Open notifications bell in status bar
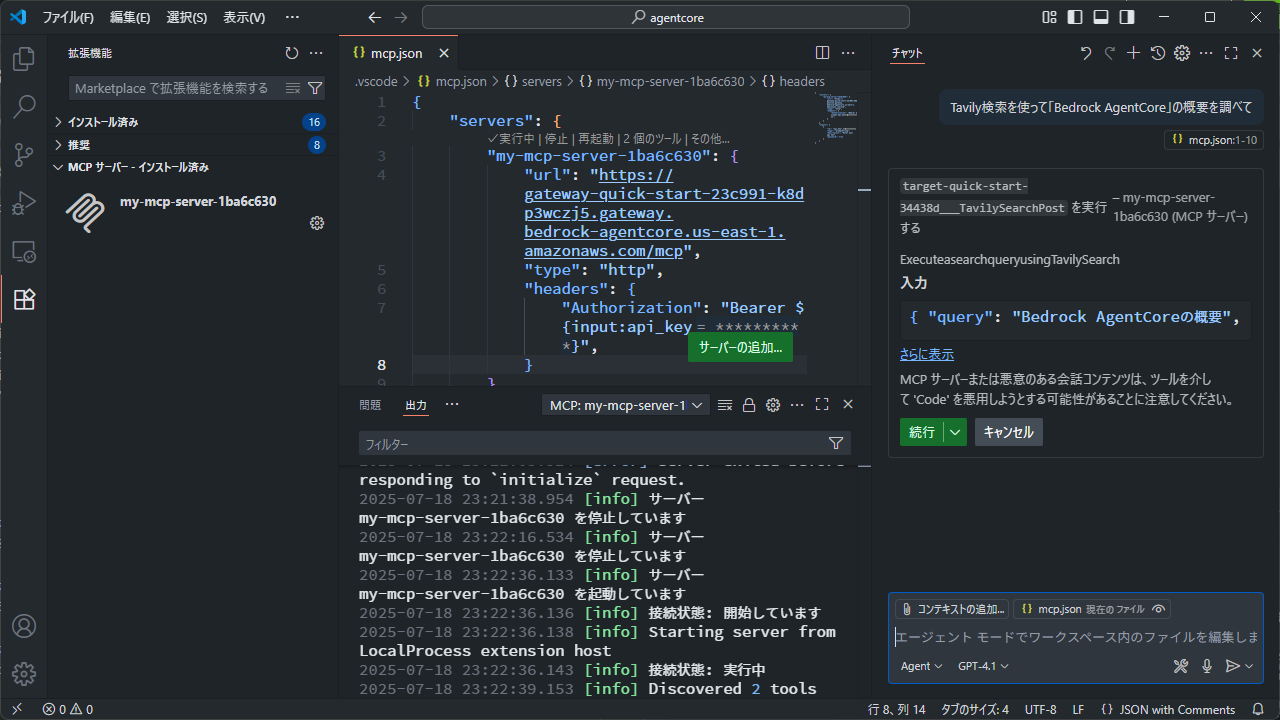Screen dimensions: 1280x720 pos(1258,710)
